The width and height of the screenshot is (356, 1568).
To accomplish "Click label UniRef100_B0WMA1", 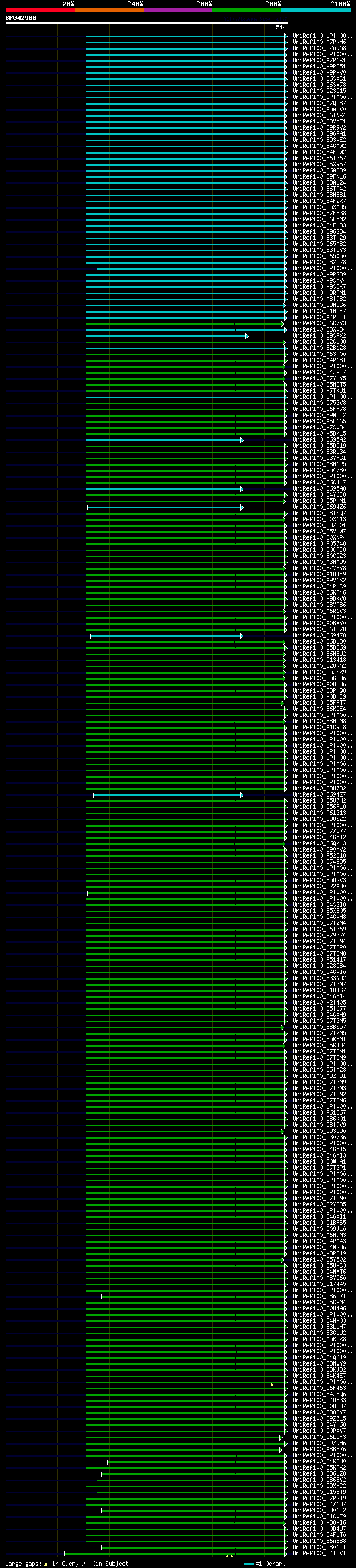I will tap(319, 1161).
